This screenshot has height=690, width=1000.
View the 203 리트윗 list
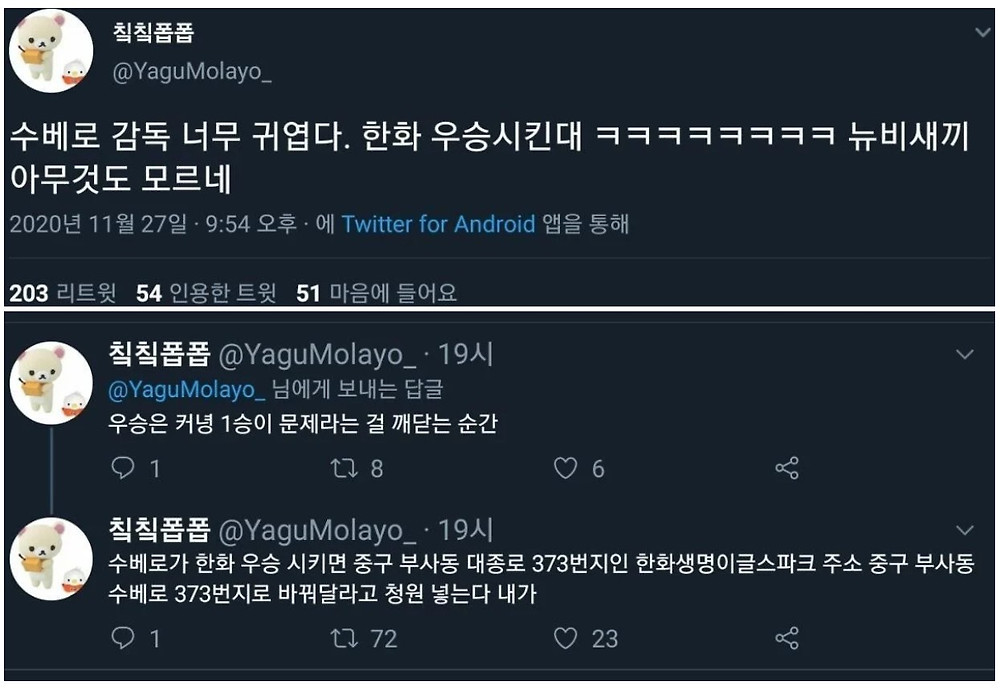[x=62, y=293]
